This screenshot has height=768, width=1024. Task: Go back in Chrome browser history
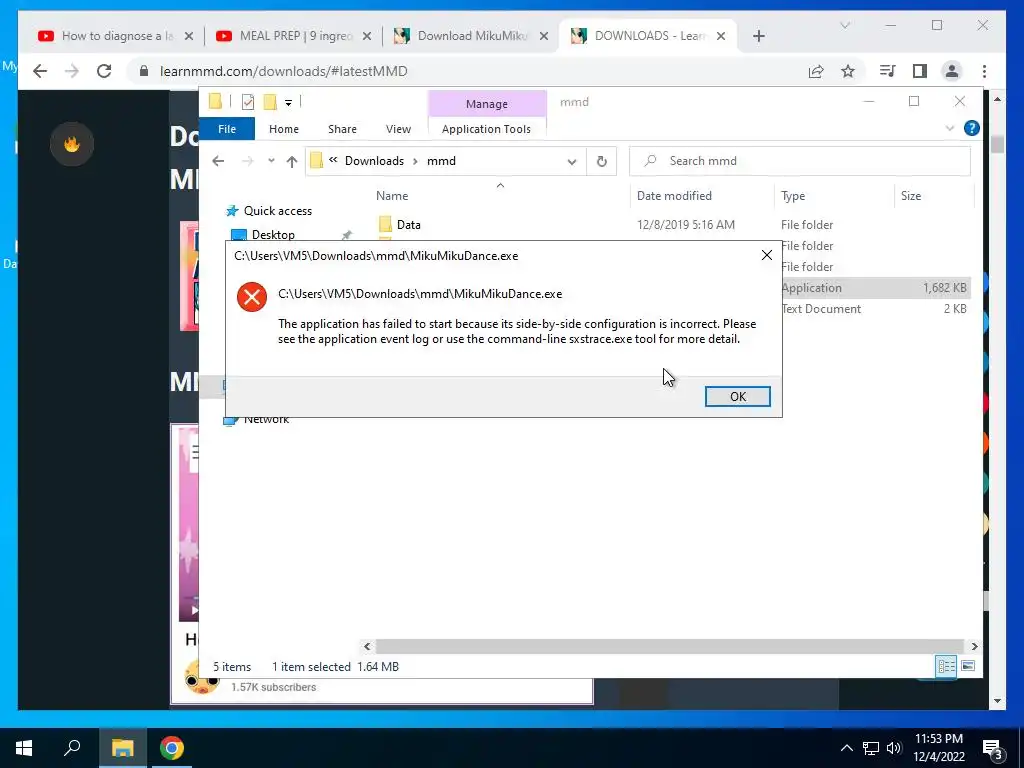[40, 71]
